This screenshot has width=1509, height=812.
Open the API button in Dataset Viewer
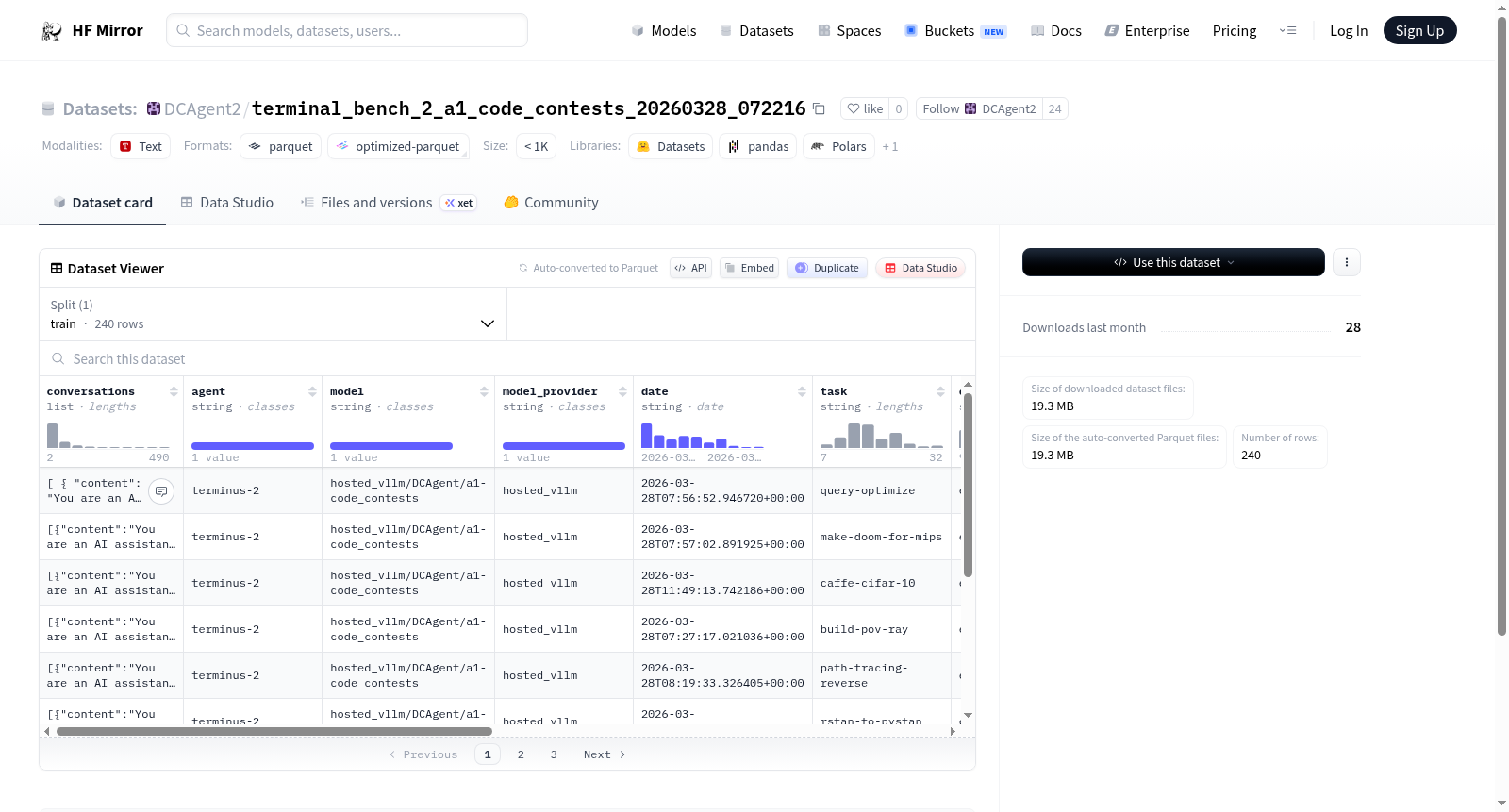tap(691, 268)
